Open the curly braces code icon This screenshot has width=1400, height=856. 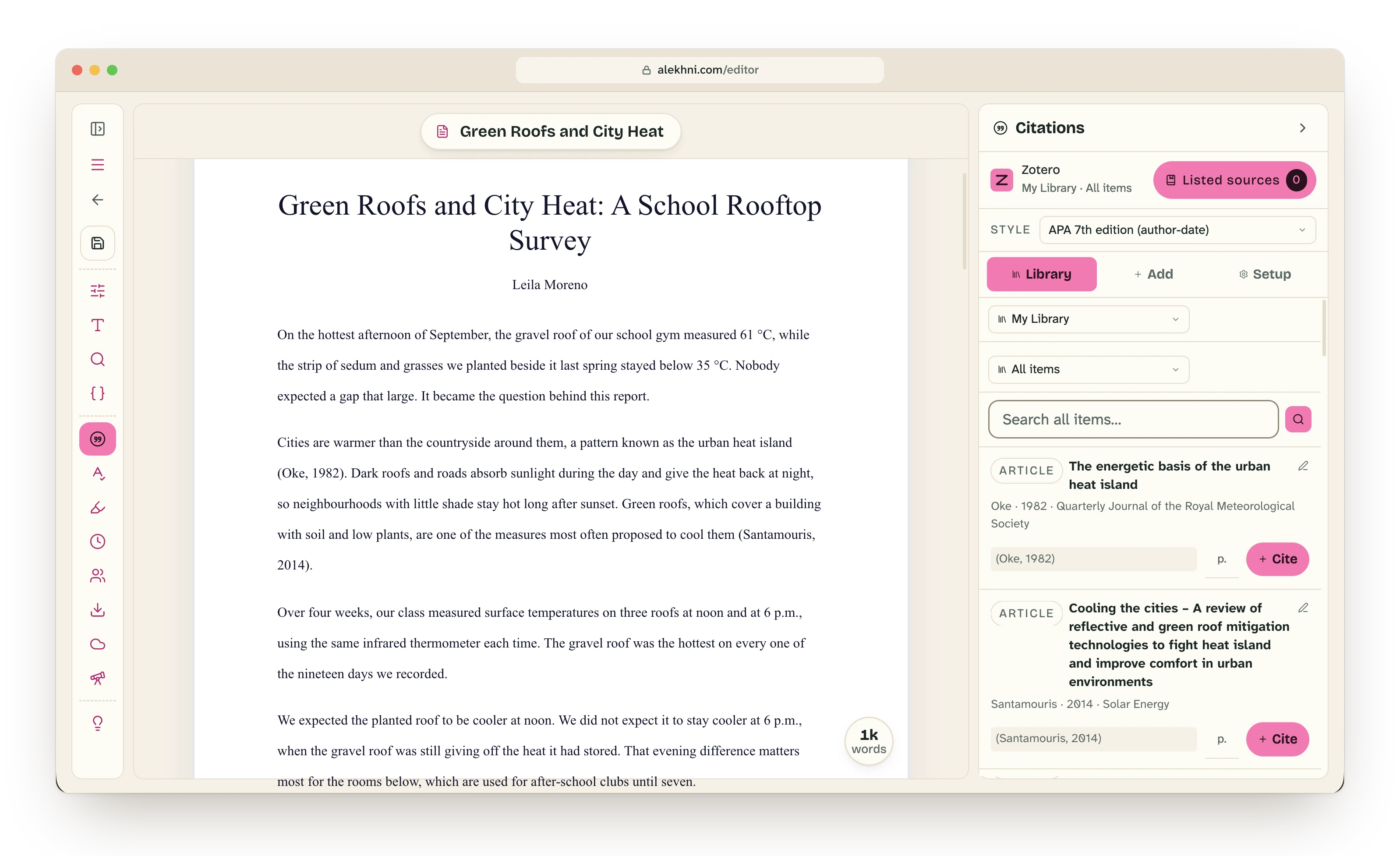(x=98, y=393)
